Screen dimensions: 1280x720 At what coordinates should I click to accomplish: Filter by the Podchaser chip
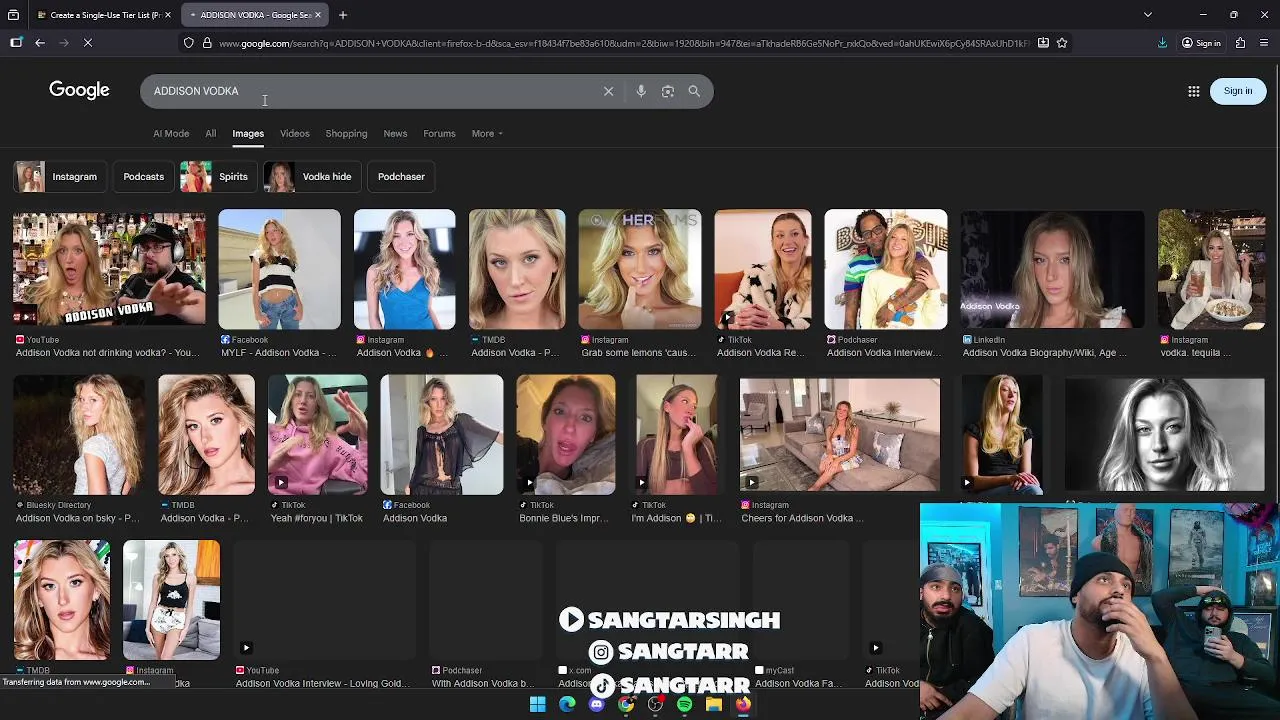point(401,177)
